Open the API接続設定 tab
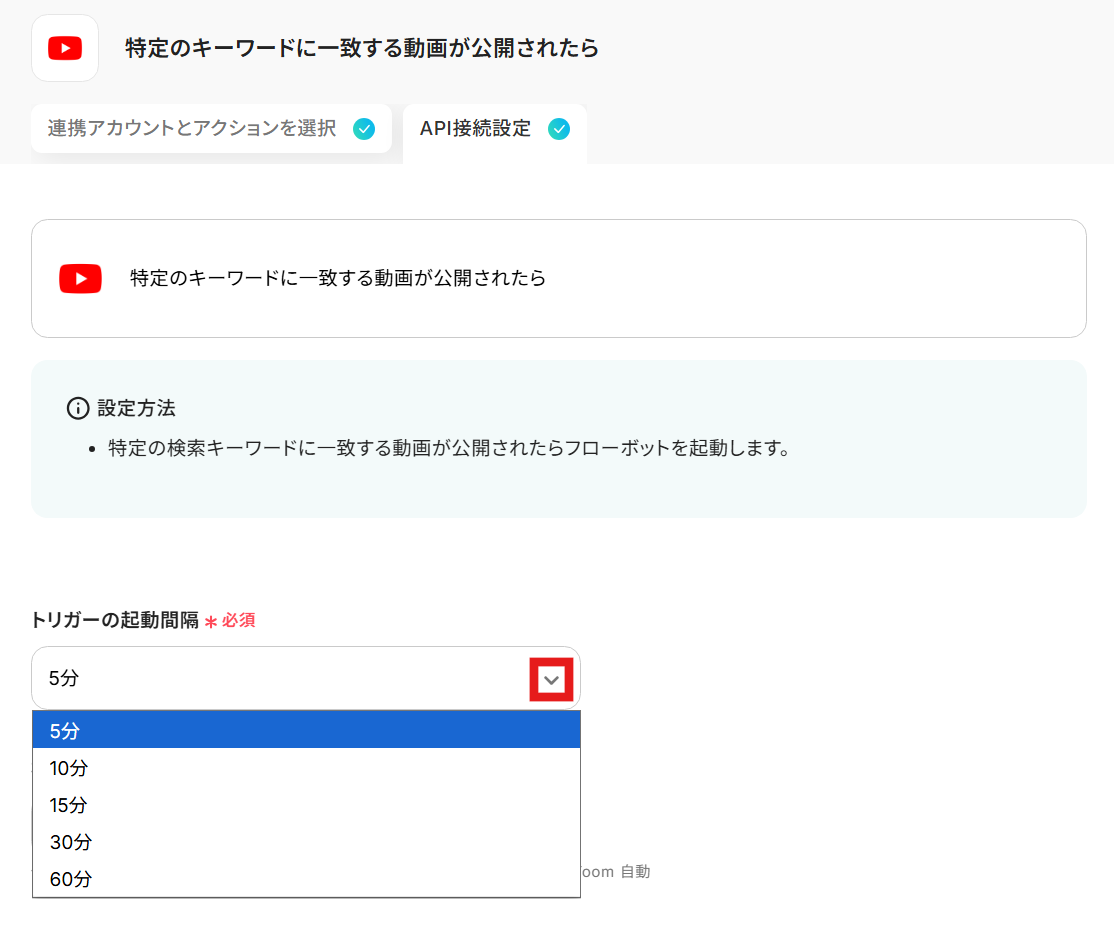The image size is (1114, 938). click(476, 129)
